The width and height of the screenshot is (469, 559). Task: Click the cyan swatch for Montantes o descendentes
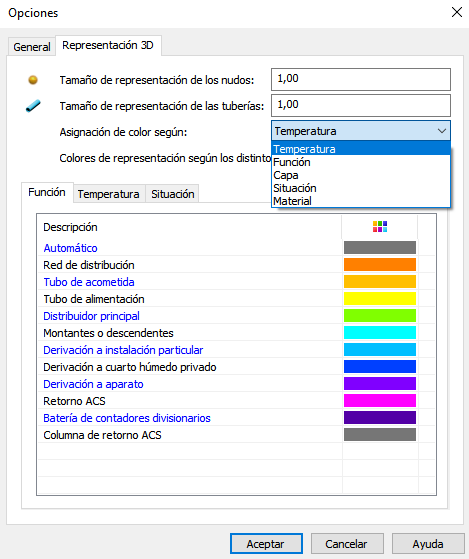tap(380, 333)
